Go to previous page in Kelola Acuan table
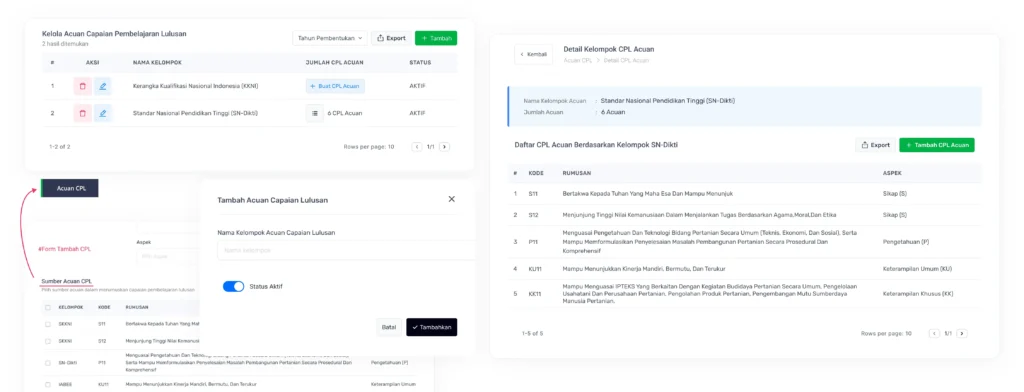 pos(417,147)
